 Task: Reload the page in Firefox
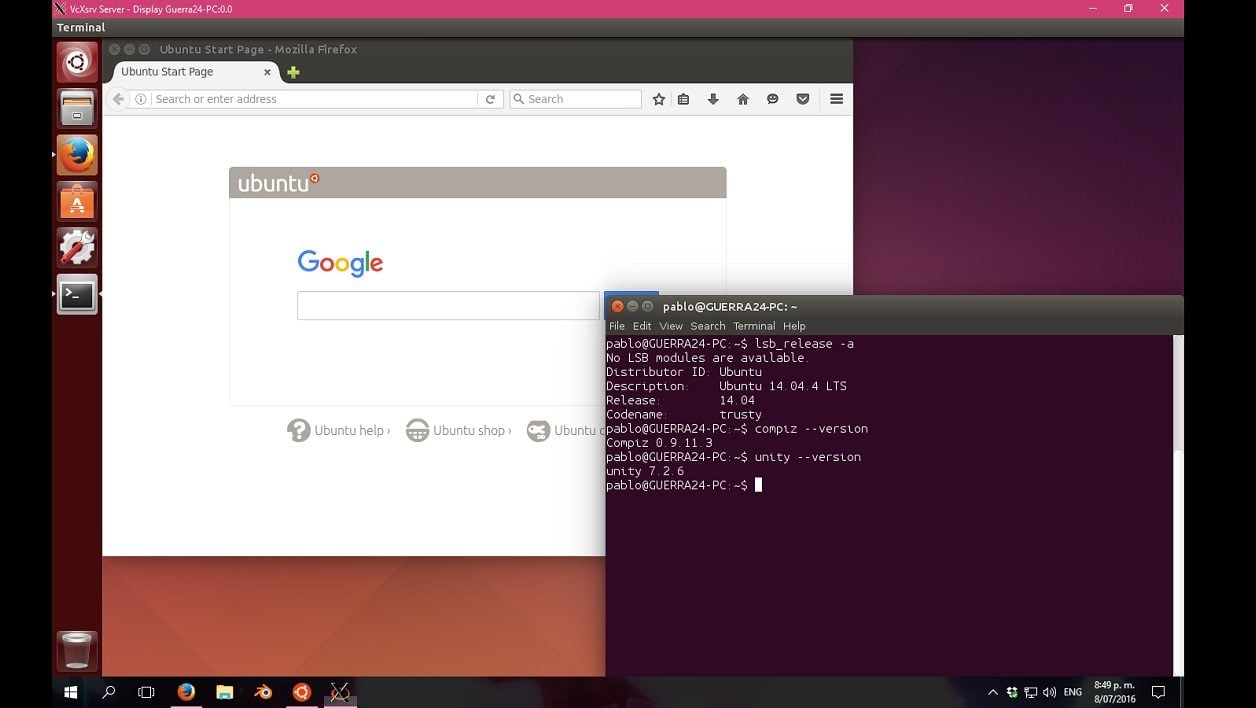coord(490,99)
